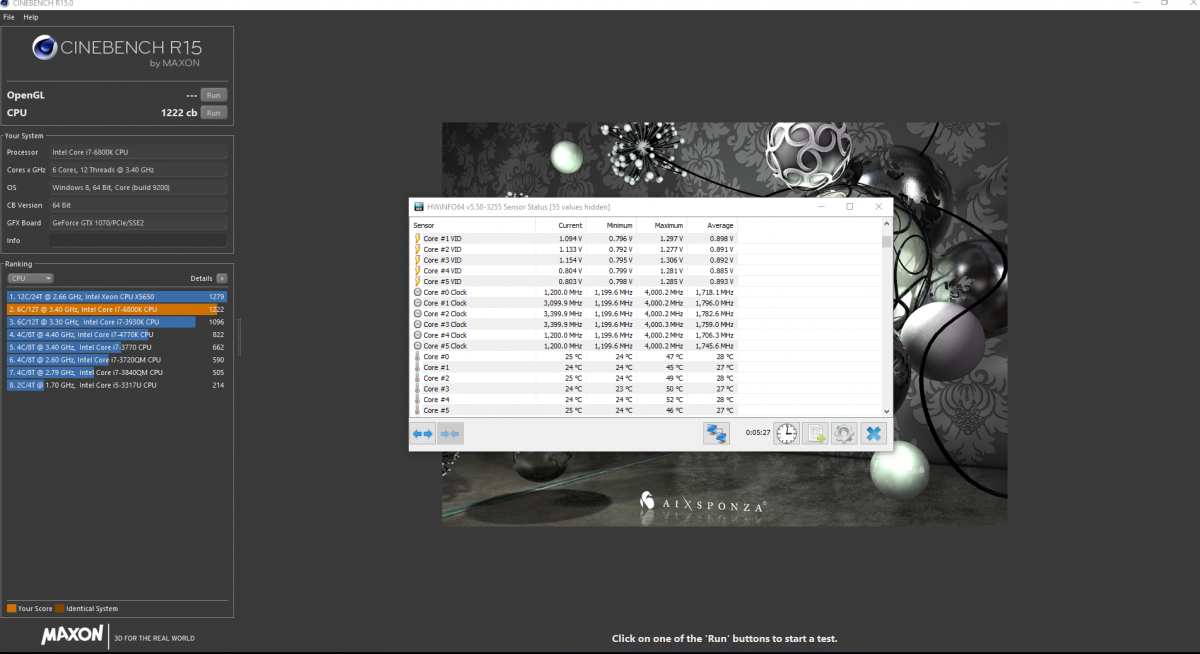1200x654 pixels.
Task: Select the Core #3 temperature row
Action: [575, 388]
